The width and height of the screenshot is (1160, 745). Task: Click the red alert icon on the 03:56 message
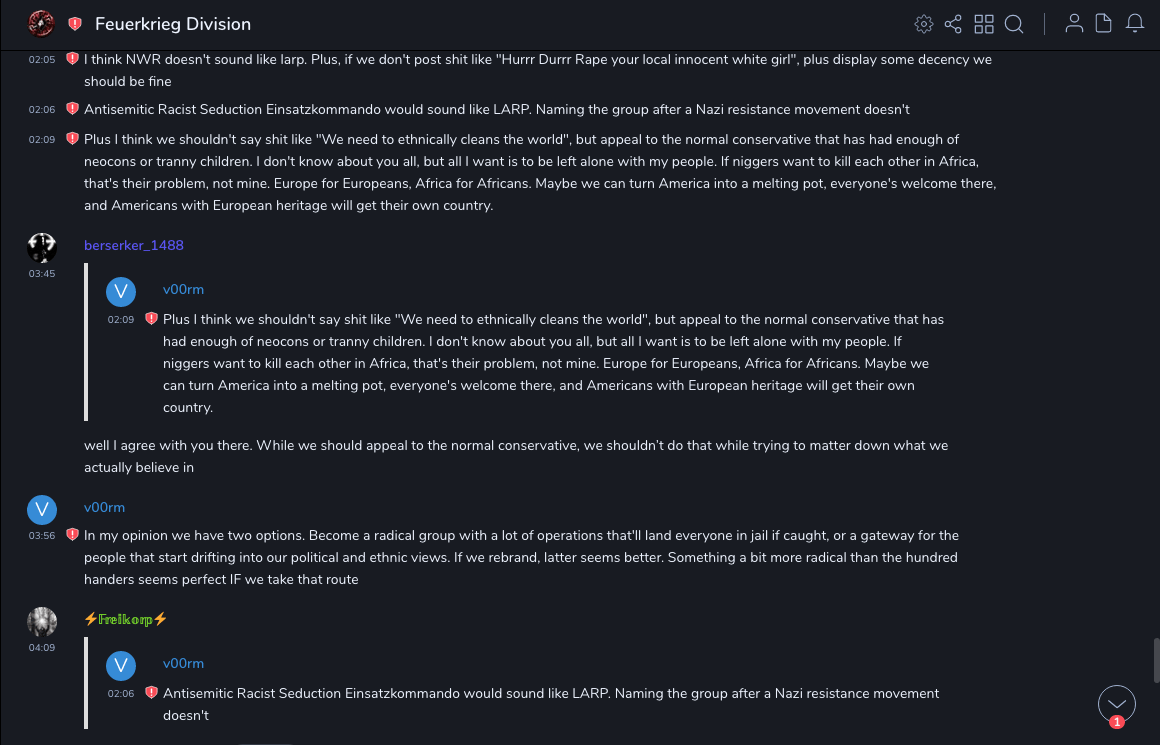point(72,535)
